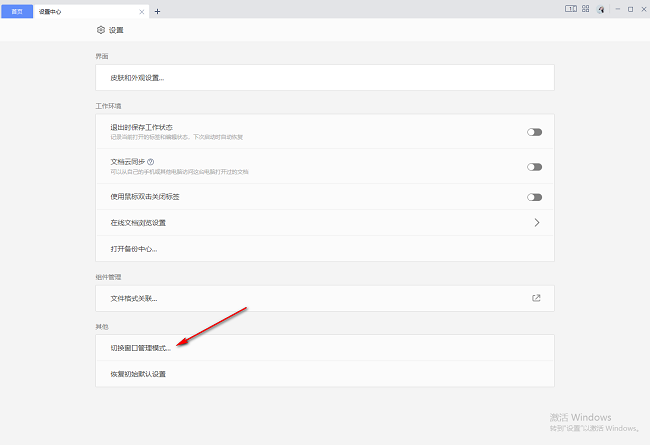Screen dimensions: 650x445
Task: Minimize the window
Action: click(618, 9)
